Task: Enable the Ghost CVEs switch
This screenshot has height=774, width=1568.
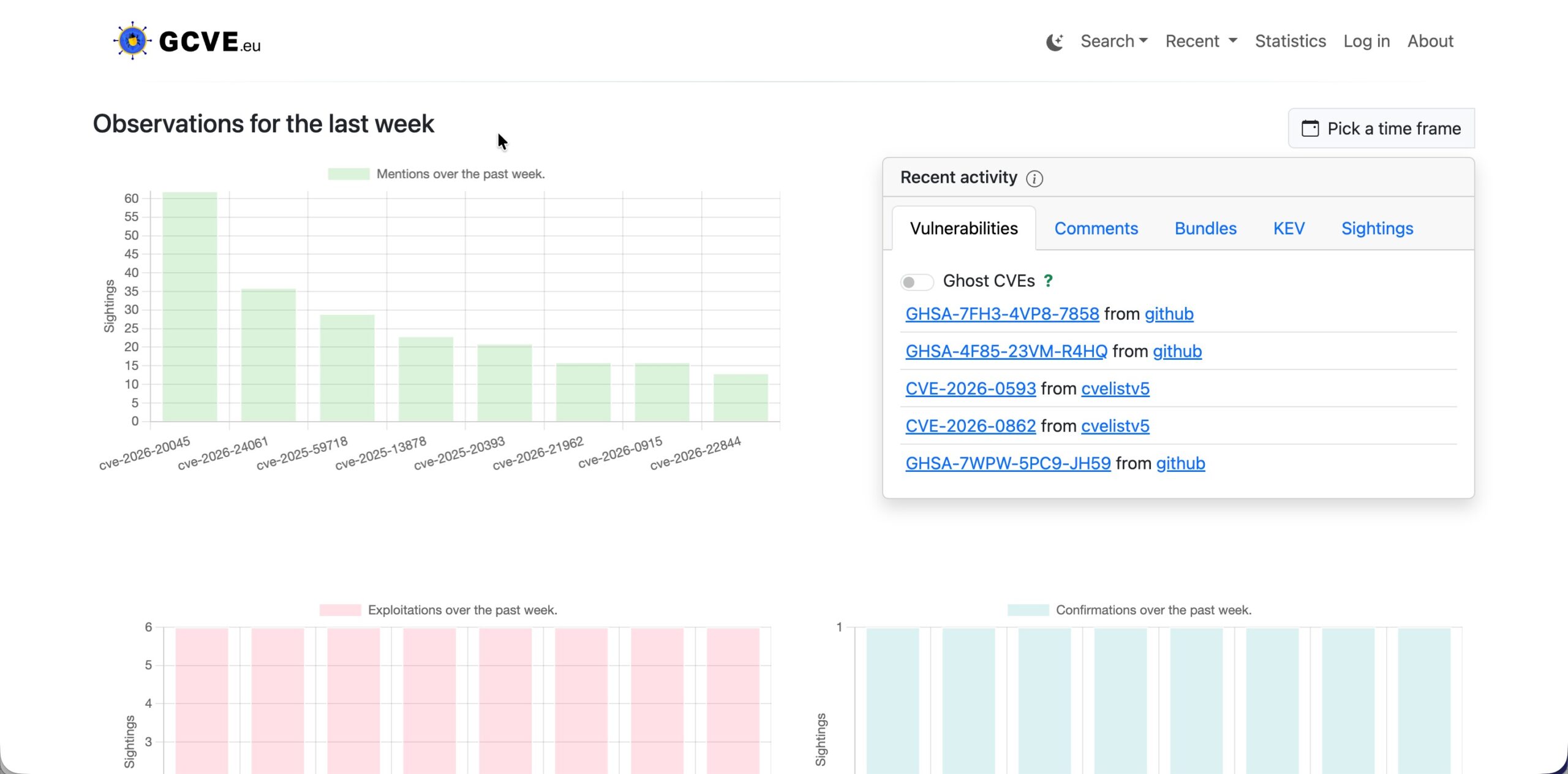Action: coord(916,282)
